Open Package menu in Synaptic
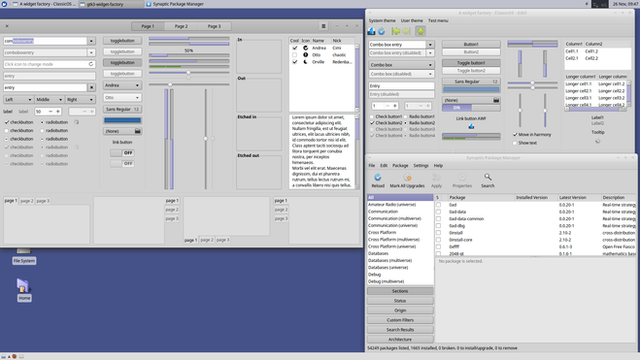 click(400, 165)
